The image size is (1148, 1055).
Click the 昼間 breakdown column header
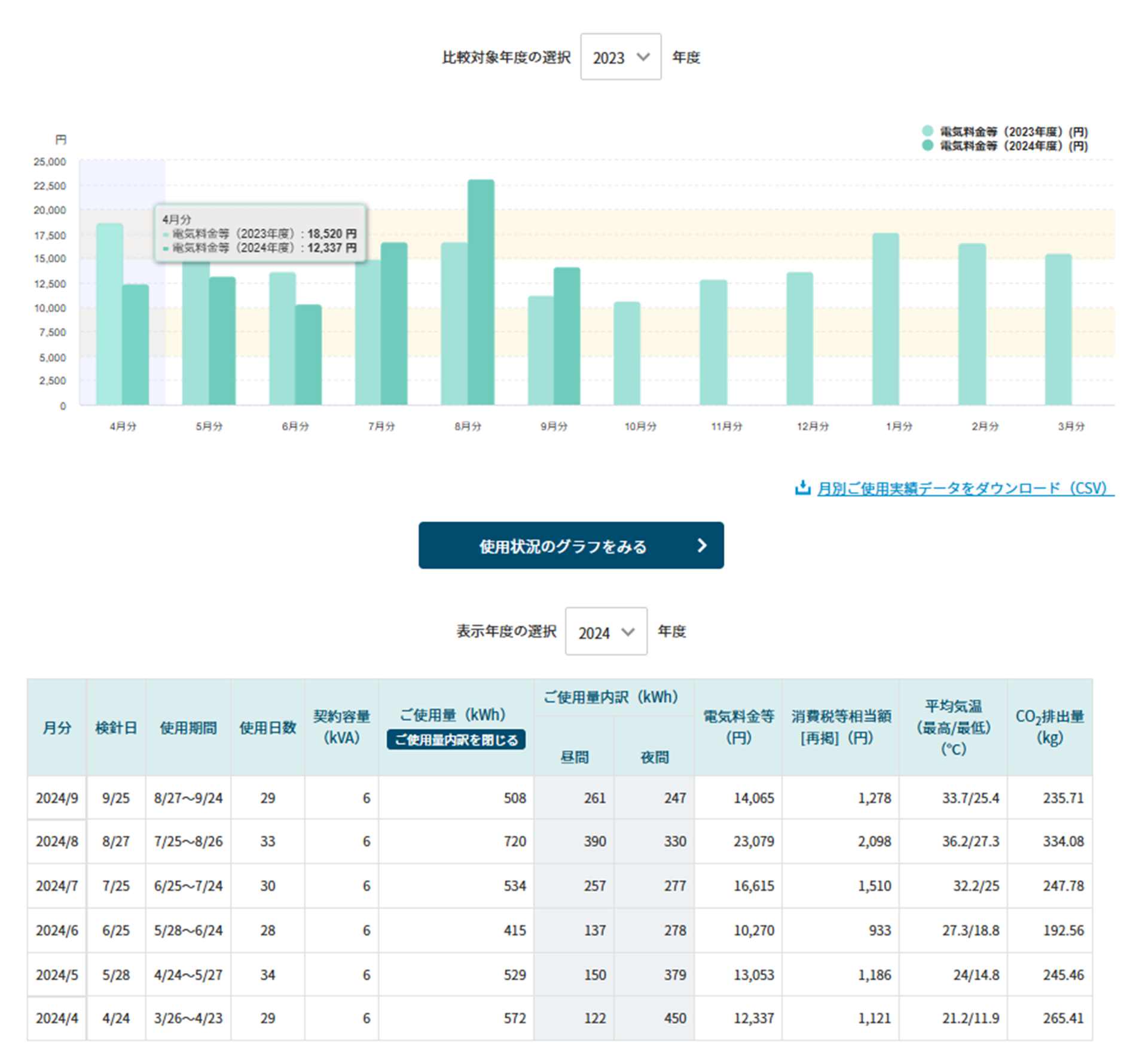click(574, 757)
